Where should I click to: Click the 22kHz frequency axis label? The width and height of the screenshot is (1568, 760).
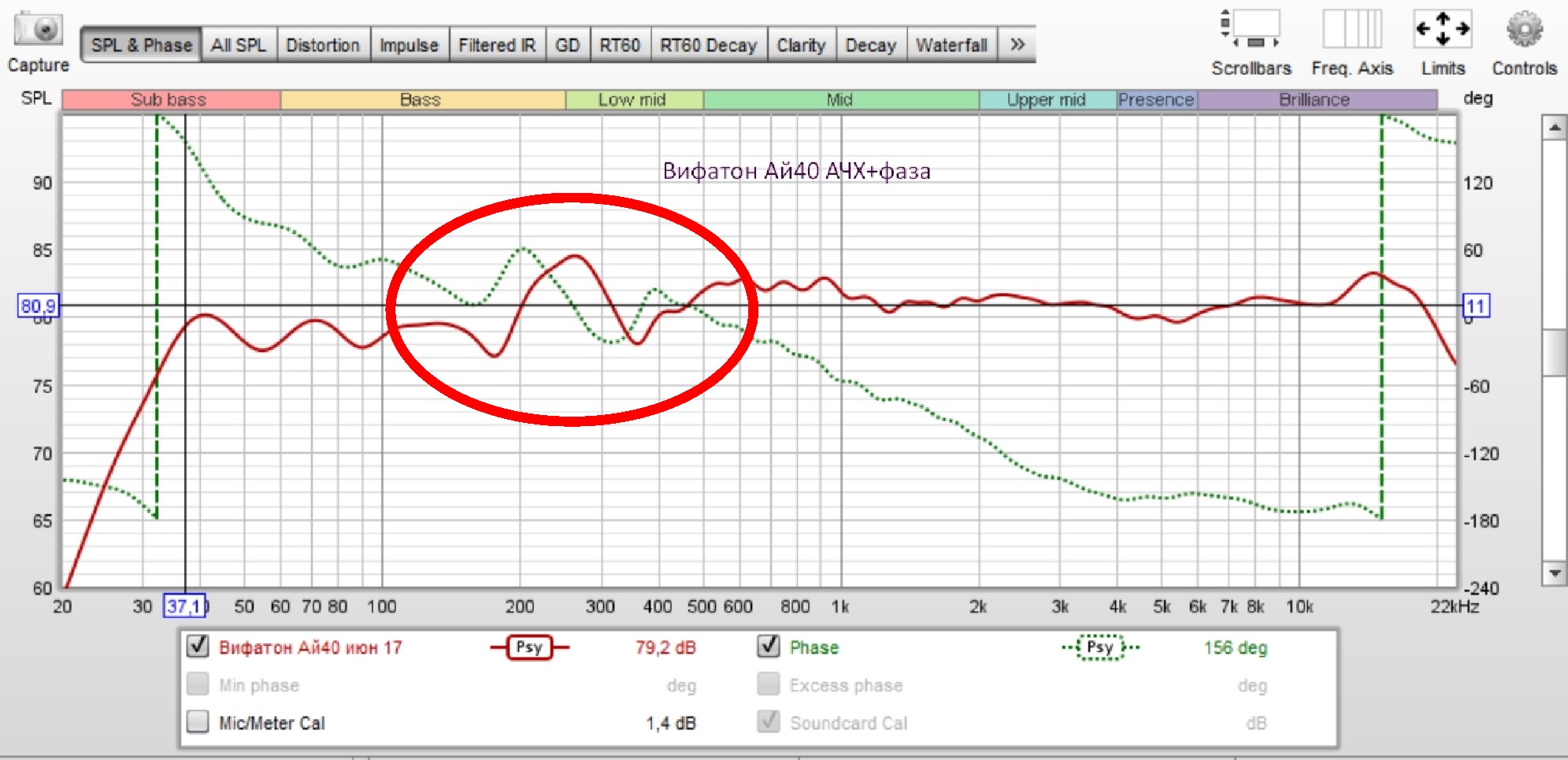click(x=1455, y=606)
